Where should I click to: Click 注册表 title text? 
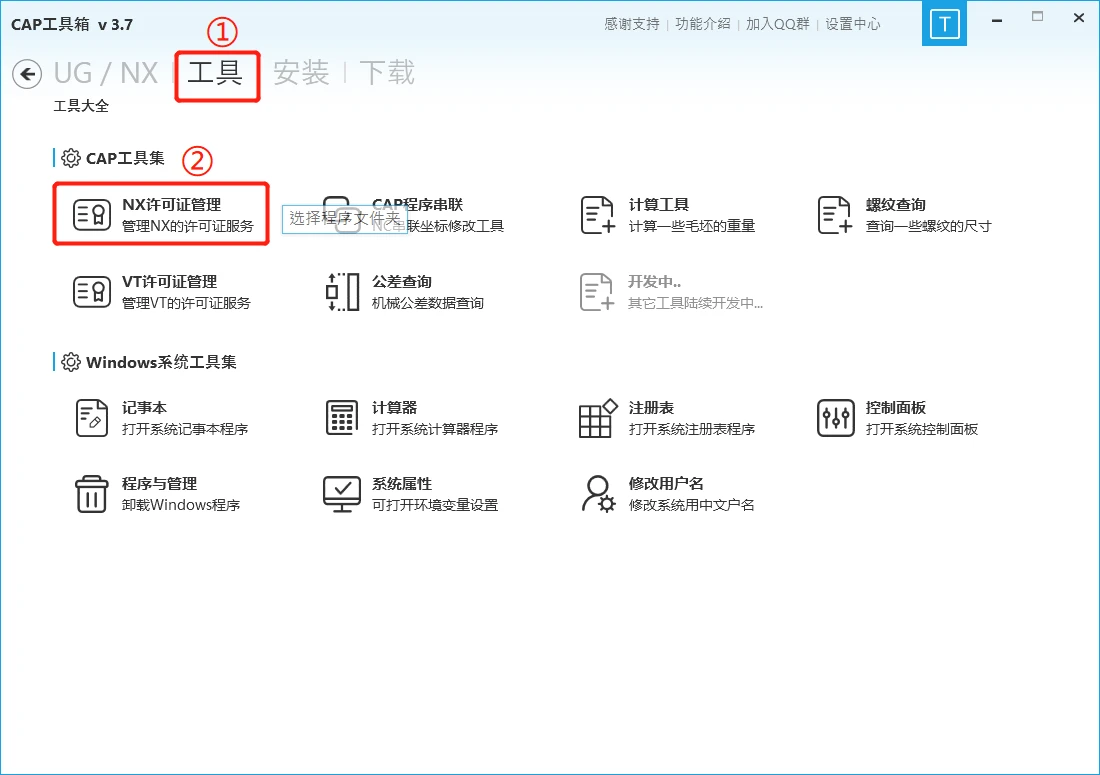pyautogui.click(x=651, y=408)
